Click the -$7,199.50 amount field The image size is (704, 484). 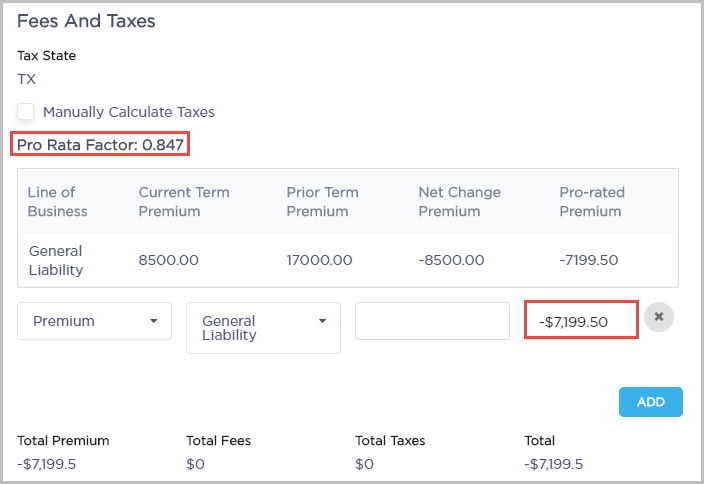[x=581, y=321]
